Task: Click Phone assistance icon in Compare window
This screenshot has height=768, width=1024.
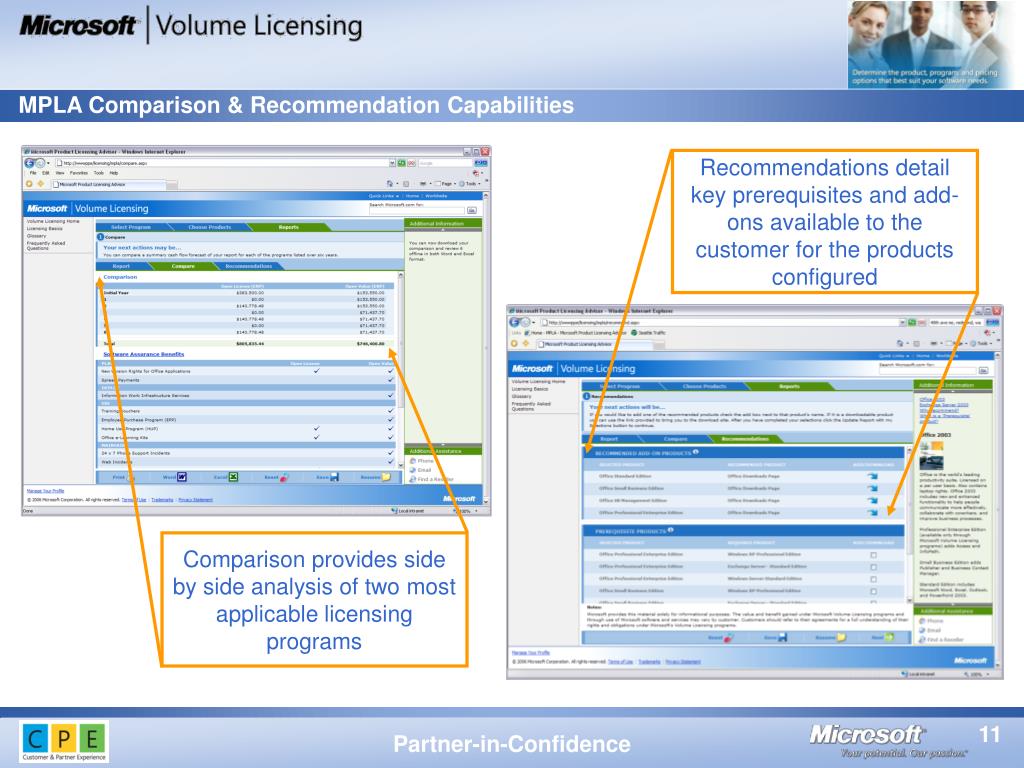Action: point(413,460)
